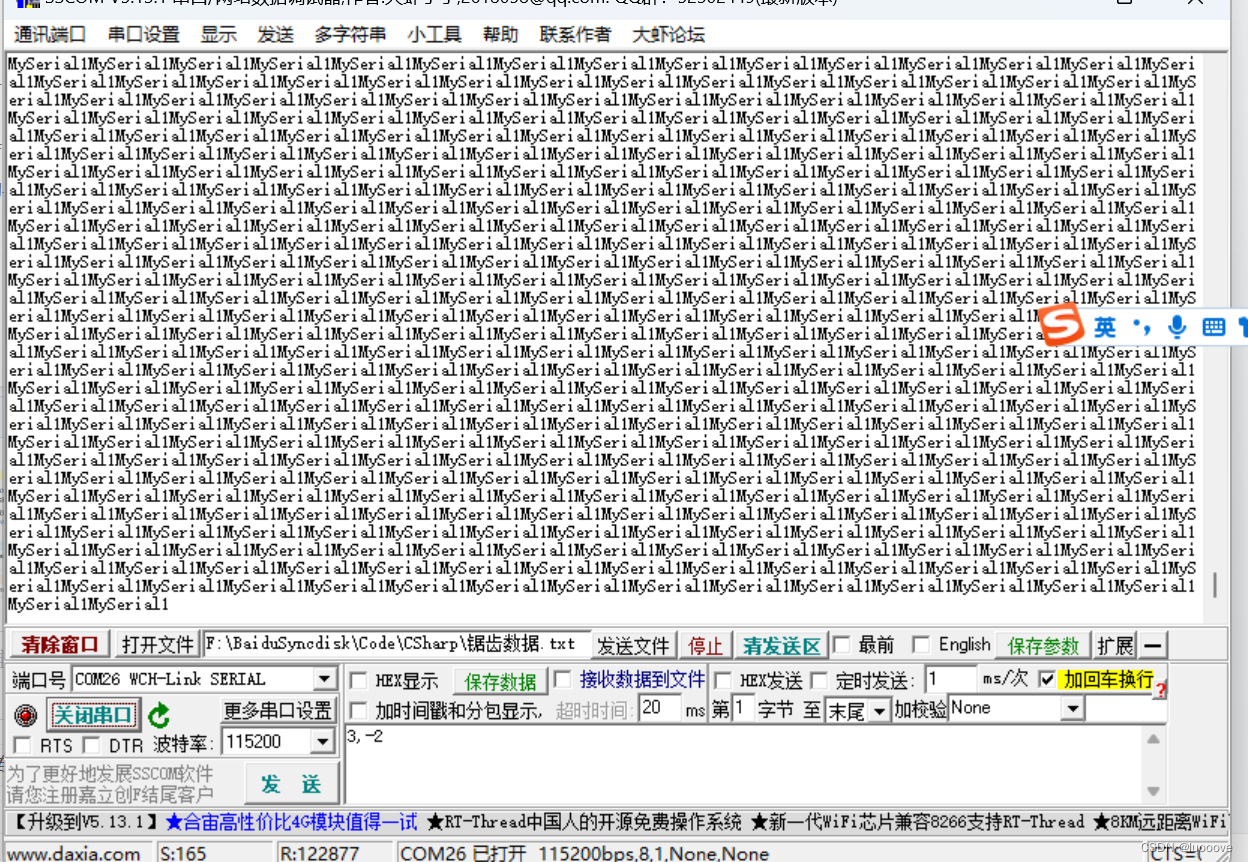1248x862 pixels.
Task: Click the Sogou input method S logo
Action: (x=1060, y=326)
